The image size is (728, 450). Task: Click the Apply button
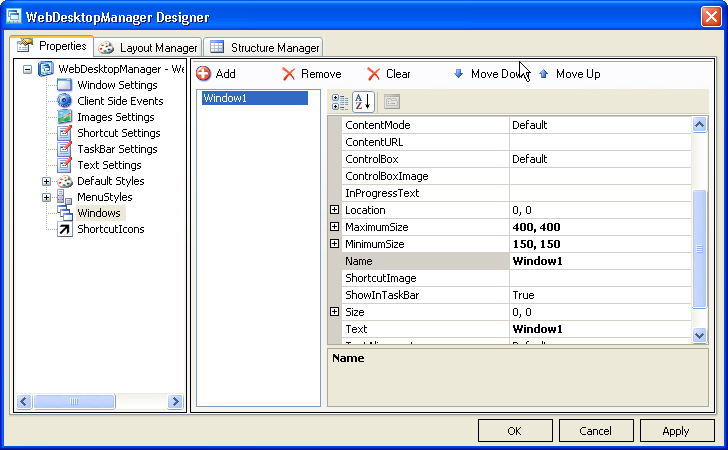pyautogui.click(x=675, y=431)
